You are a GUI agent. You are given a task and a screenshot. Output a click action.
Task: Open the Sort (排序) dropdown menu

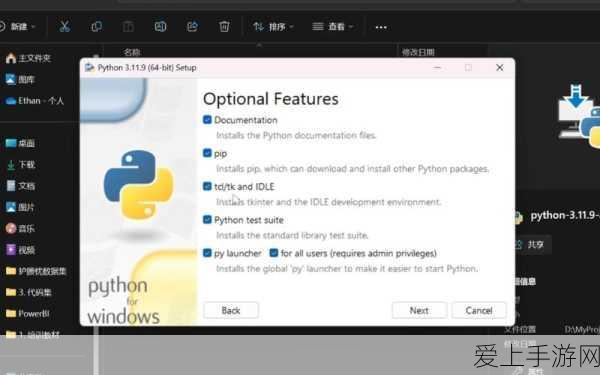pyautogui.click(x=273, y=26)
